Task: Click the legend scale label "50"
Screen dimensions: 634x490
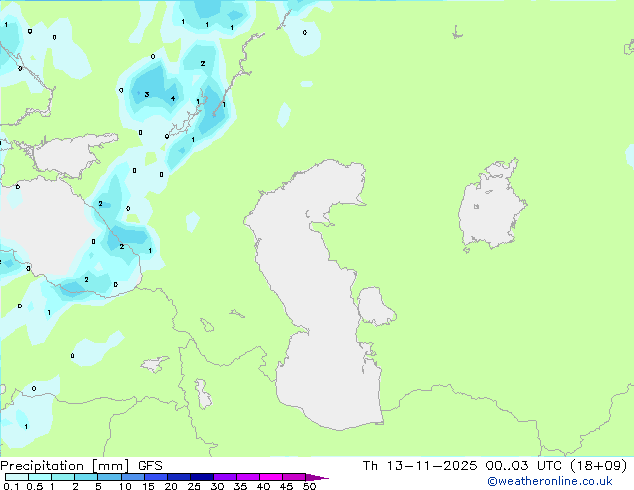Action: [x=309, y=486]
